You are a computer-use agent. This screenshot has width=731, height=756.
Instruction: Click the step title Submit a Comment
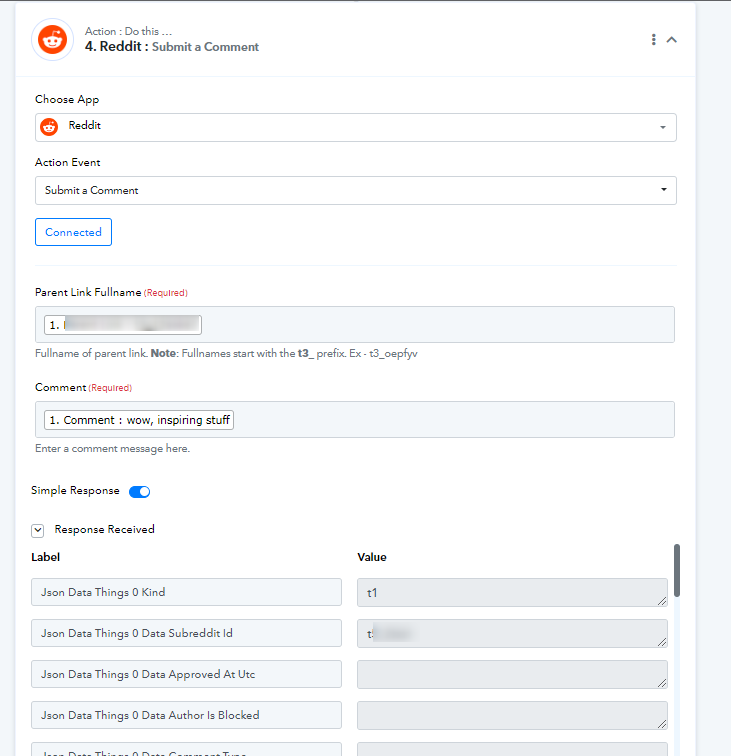pos(205,47)
